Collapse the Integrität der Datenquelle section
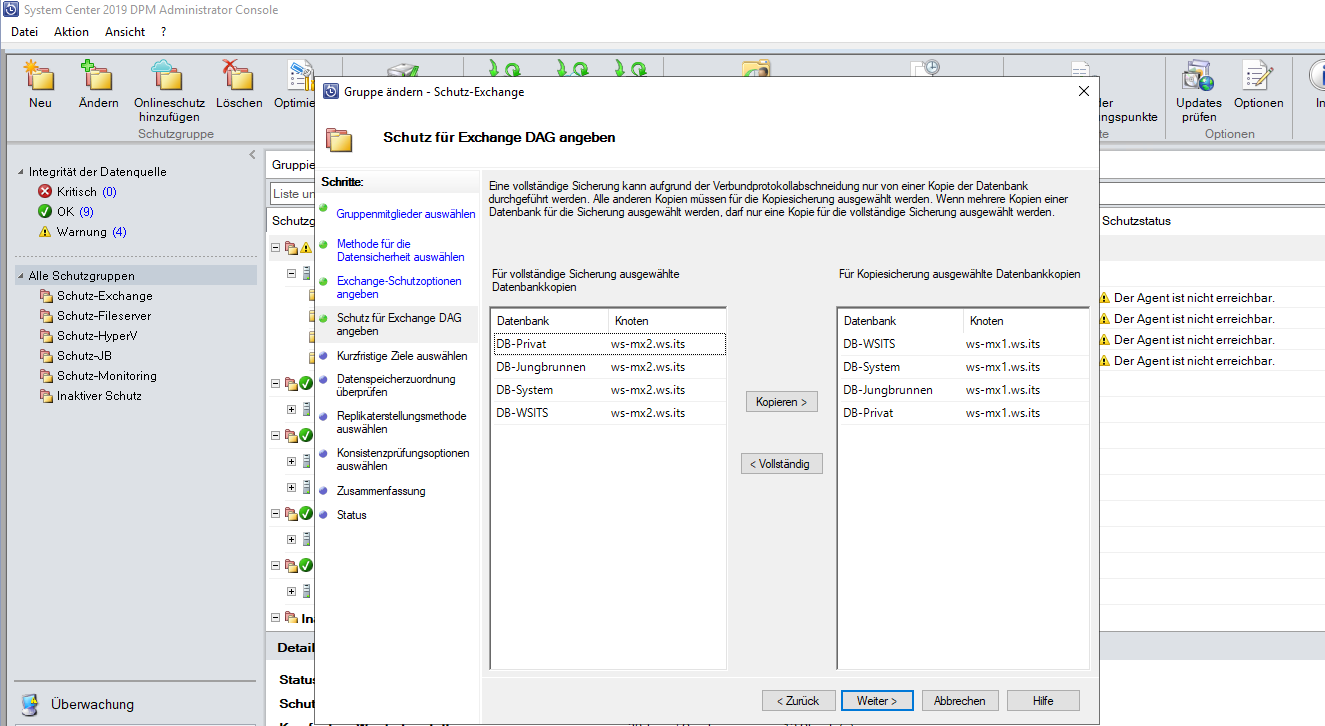Screen dimensions: 1325x726 coord(22,172)
